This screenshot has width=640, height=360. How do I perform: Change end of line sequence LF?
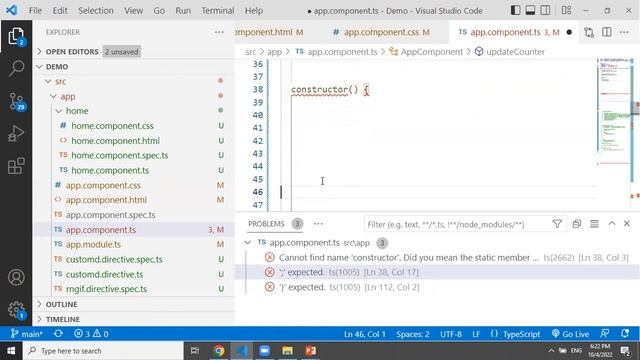tap(476, 334)
